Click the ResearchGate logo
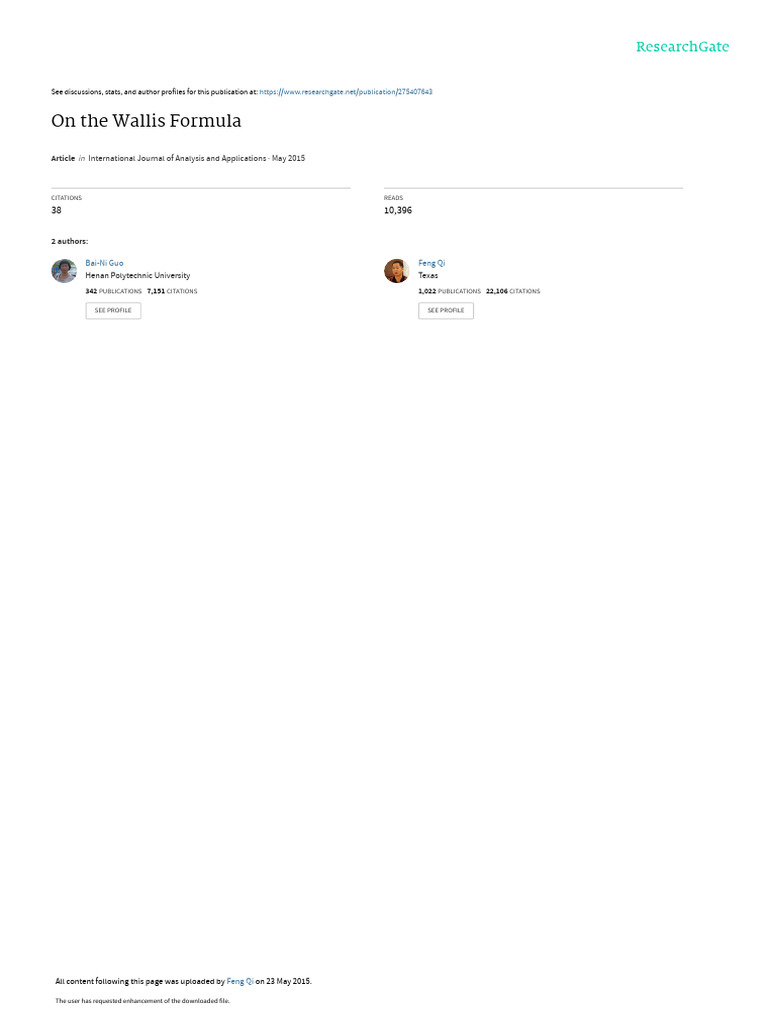 coord(682,47)
